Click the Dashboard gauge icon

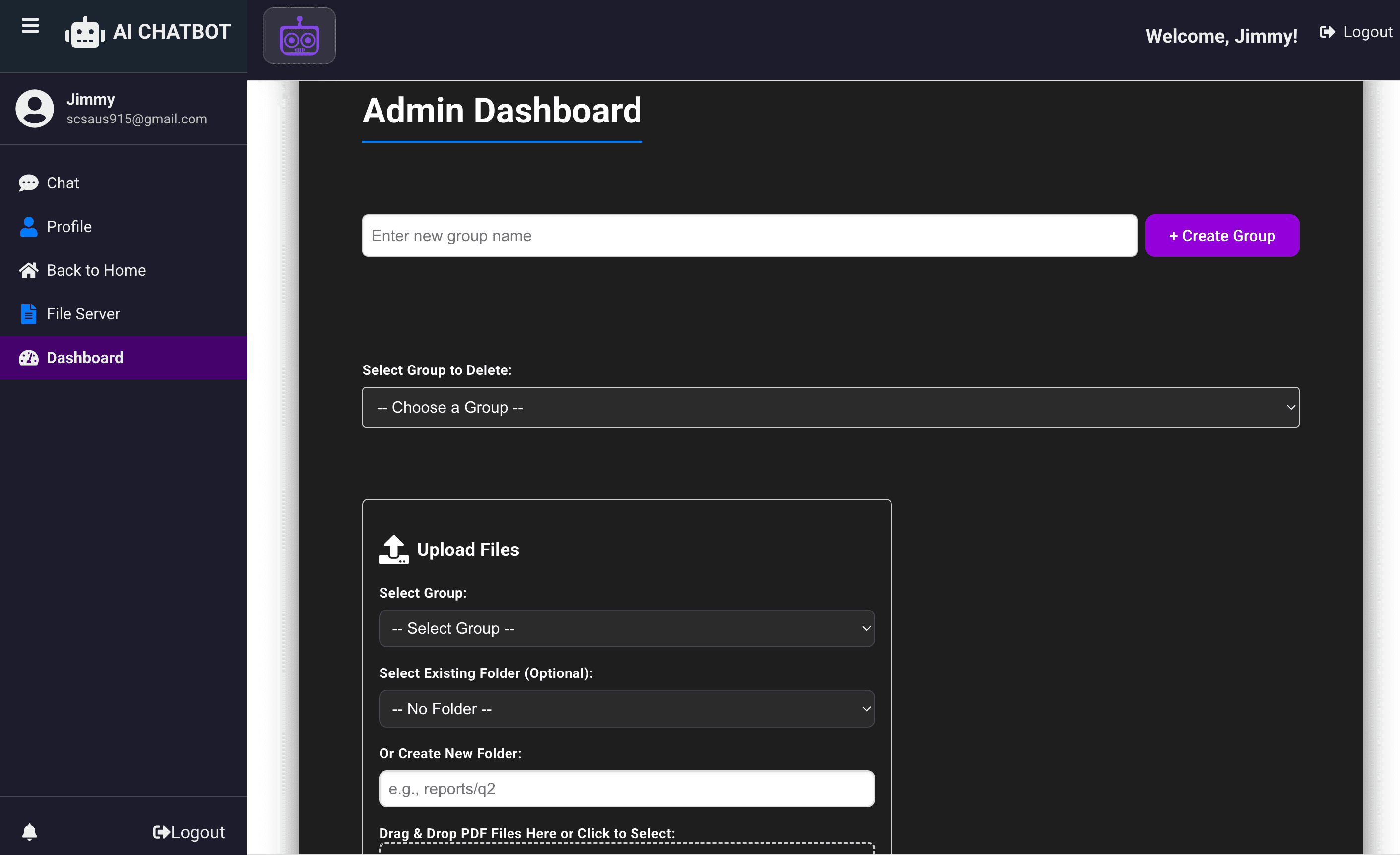tap(28, 358)
